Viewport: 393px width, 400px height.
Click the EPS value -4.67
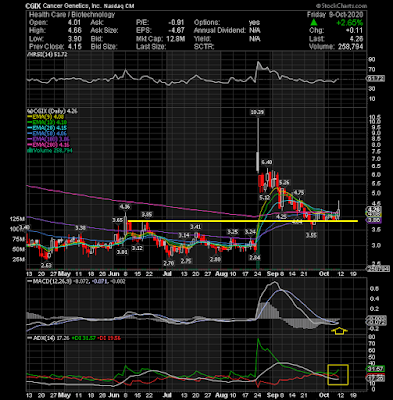pyautogui.click(x=177, y=30)
